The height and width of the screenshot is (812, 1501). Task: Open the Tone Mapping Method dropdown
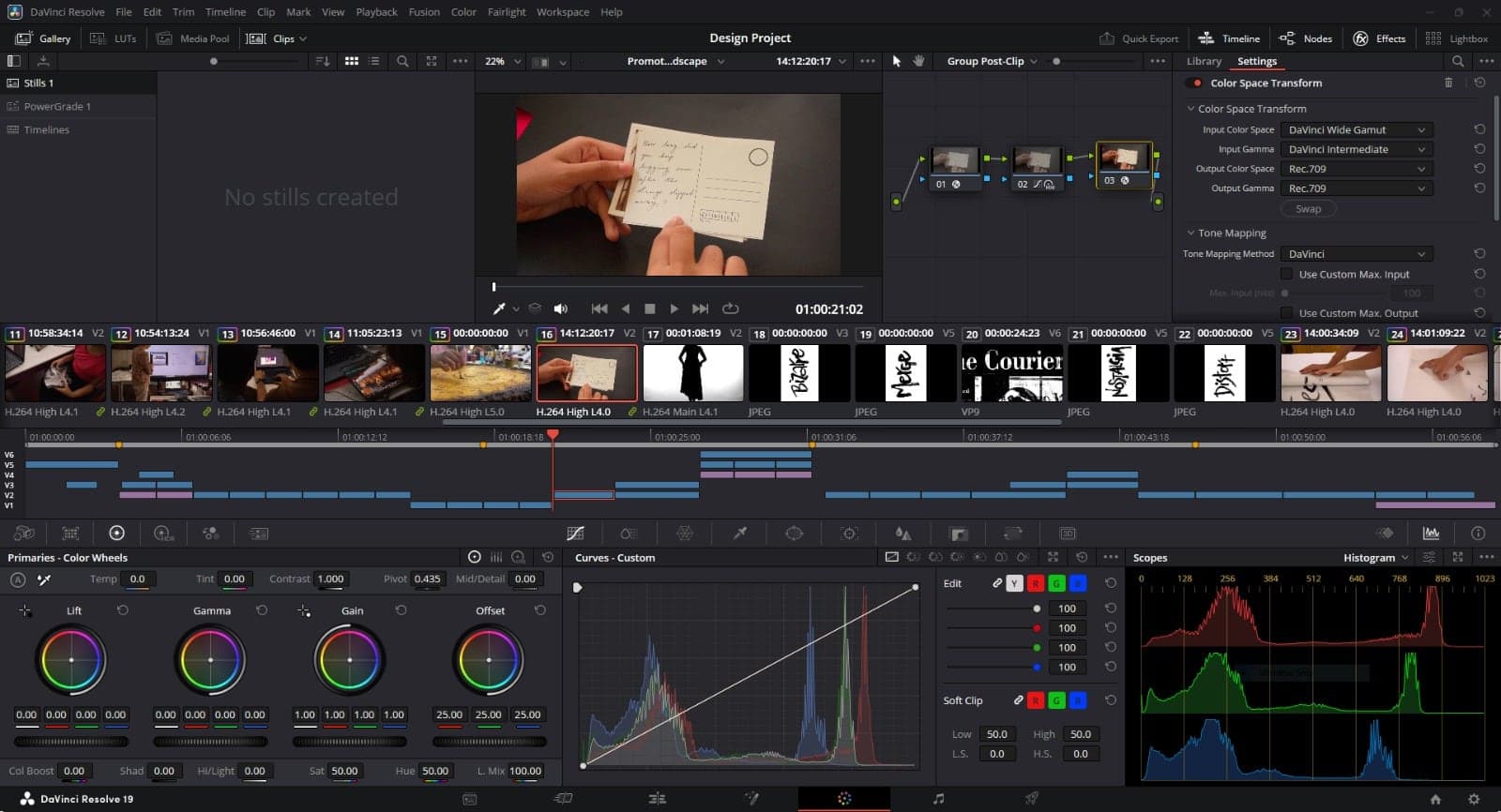point(1356,254)
